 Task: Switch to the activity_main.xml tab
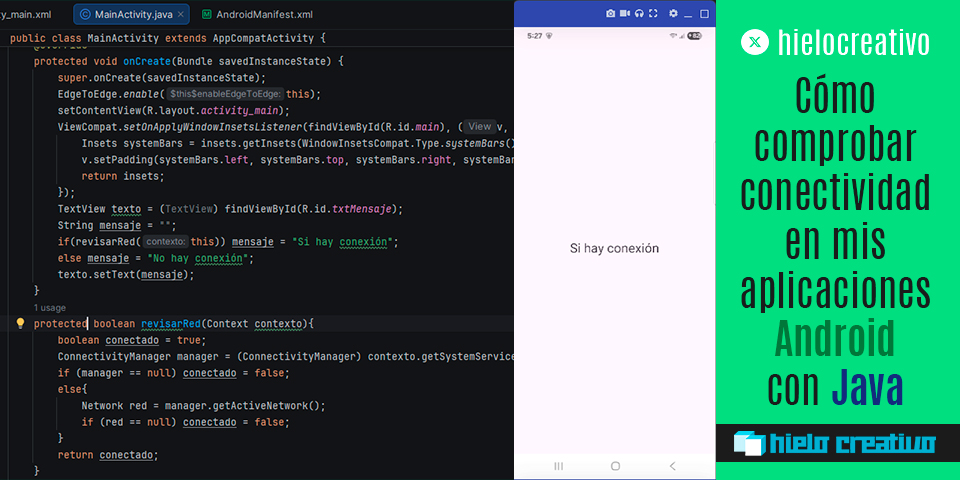26,14
